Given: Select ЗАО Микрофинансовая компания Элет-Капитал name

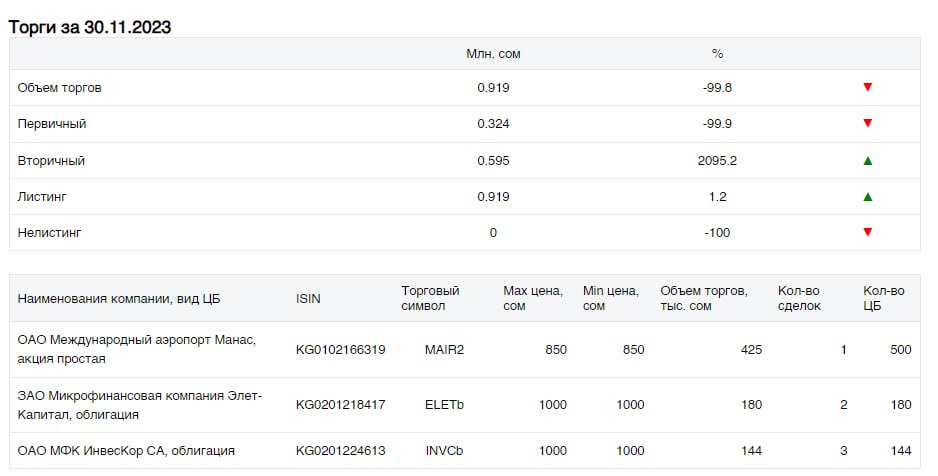Looking at the screenshot, I should coord(139,405).
